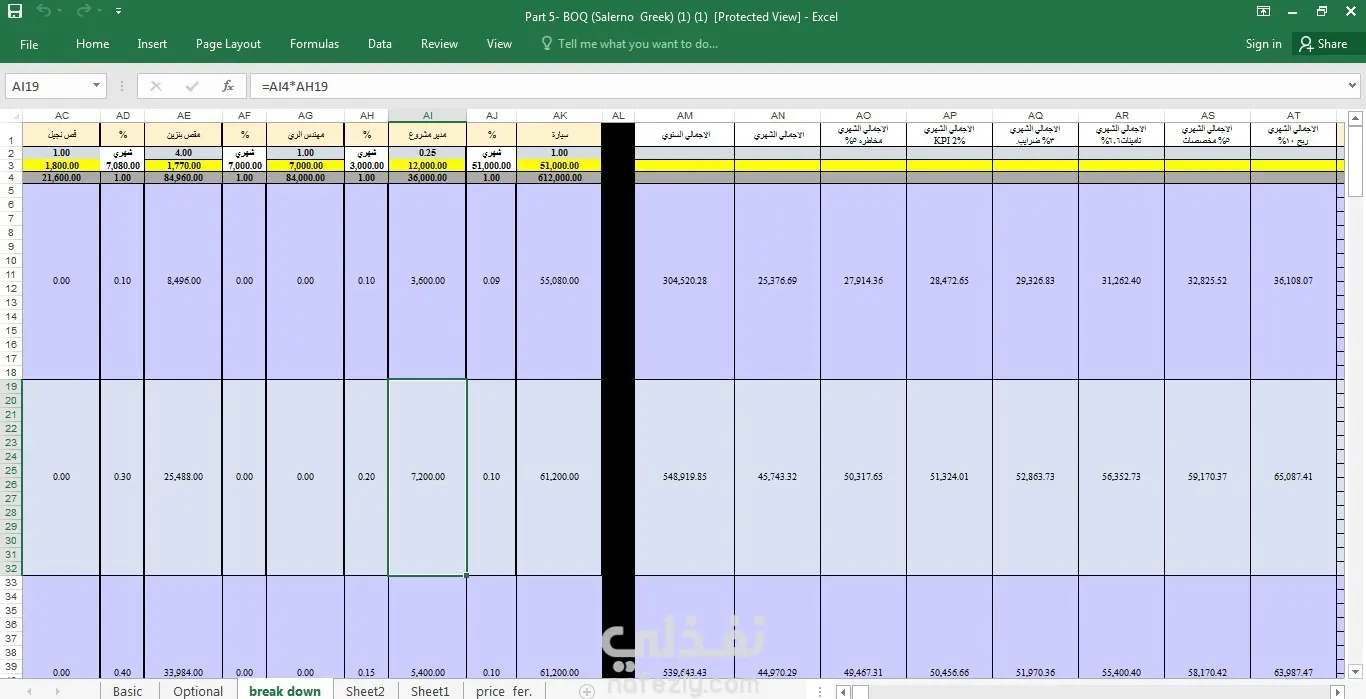Image resolution: width=1366 pixels, height=699 pixels.
Task: Open the View tab
Action: point(499,44)
